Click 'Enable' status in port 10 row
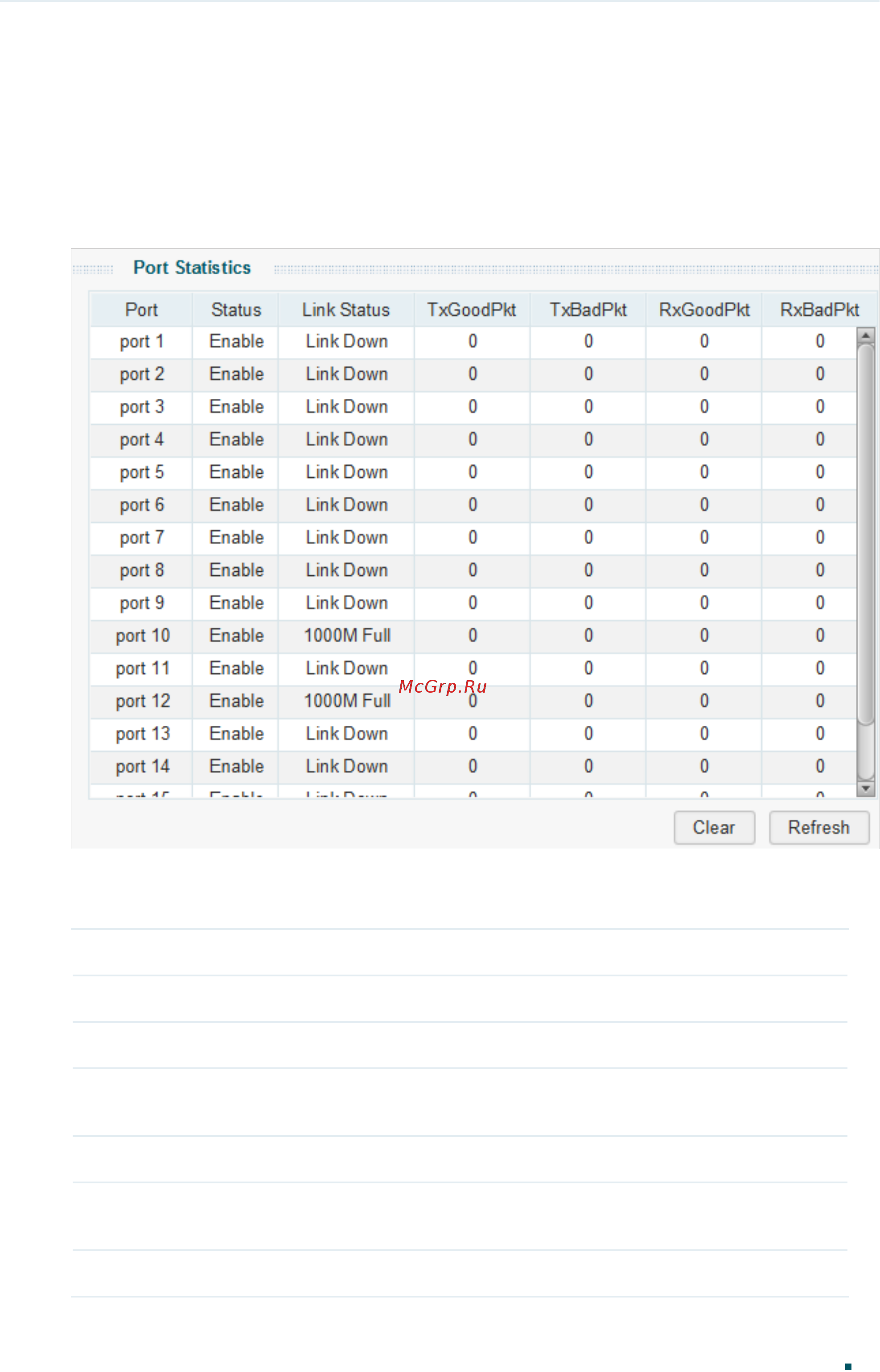This screenshot has width=880, height=1372. coord(236,636)
